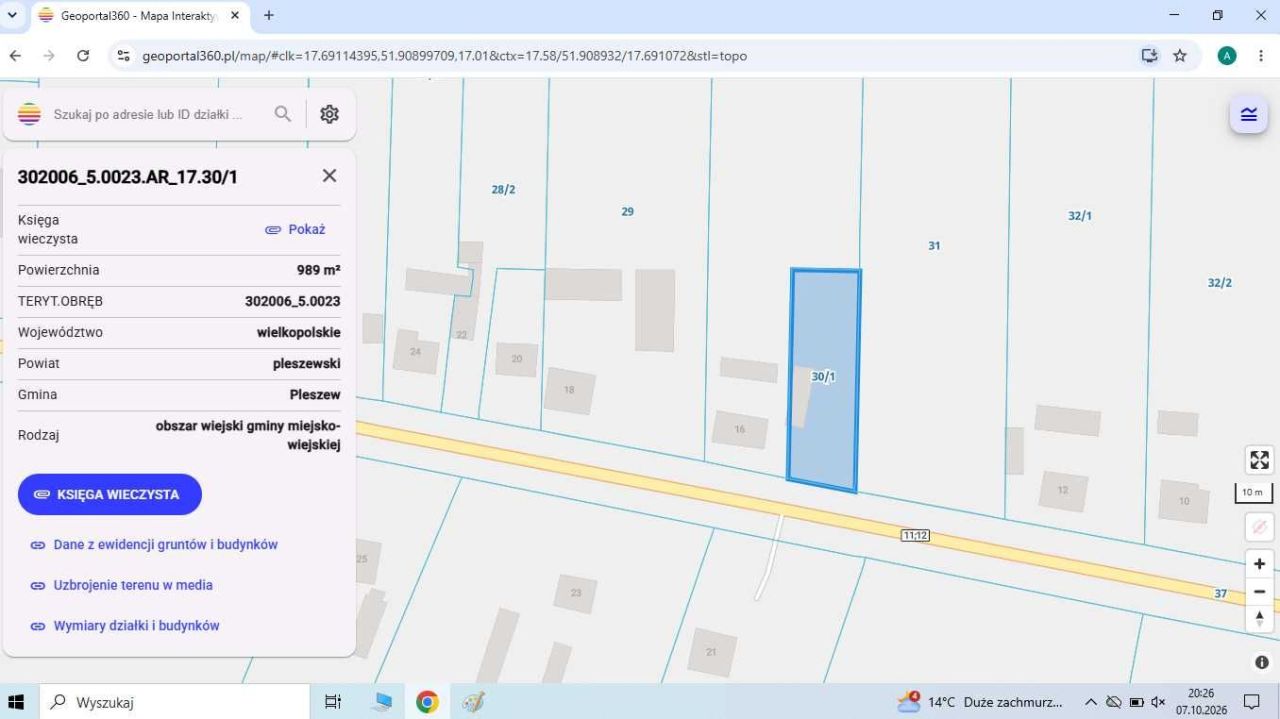1280x719 pixels.
Task: Open weather widget 14°C on taskbar
Action: (980, 702)
